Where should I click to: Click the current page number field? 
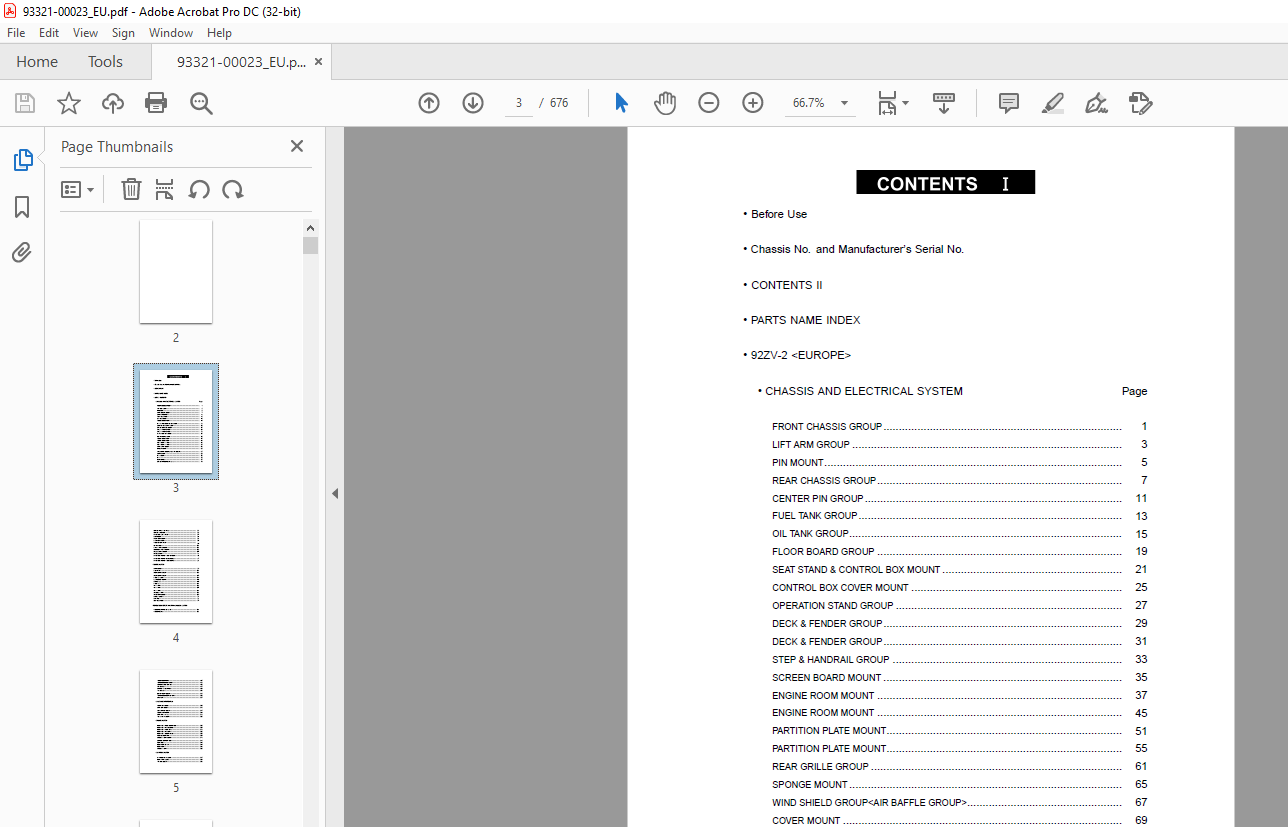click(519, 103)
